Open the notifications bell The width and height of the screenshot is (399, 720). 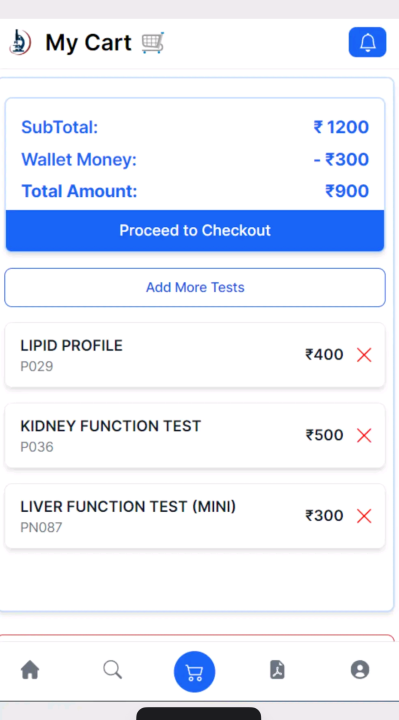tap(367, 42)
